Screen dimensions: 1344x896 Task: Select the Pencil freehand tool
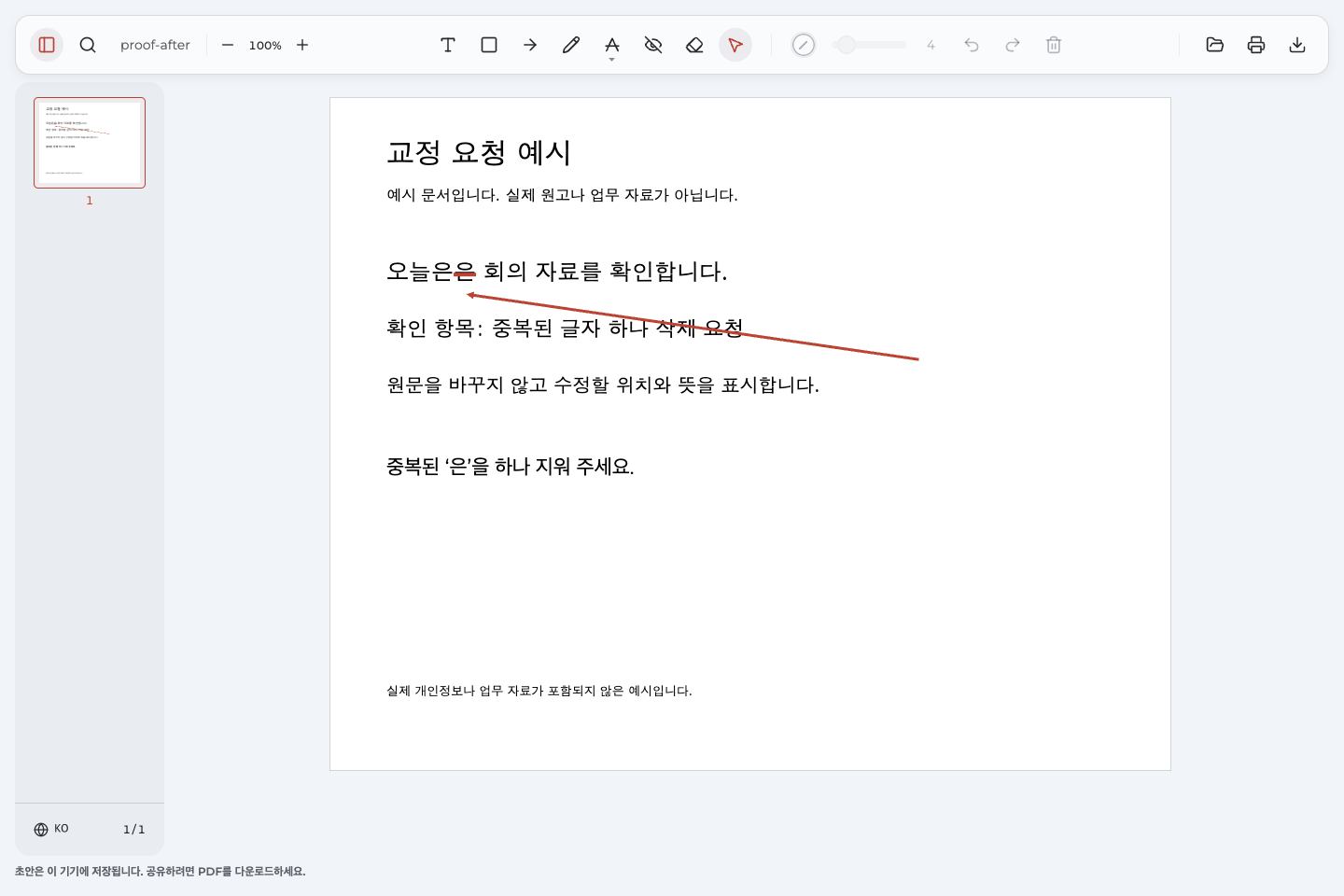click(571, 45)
